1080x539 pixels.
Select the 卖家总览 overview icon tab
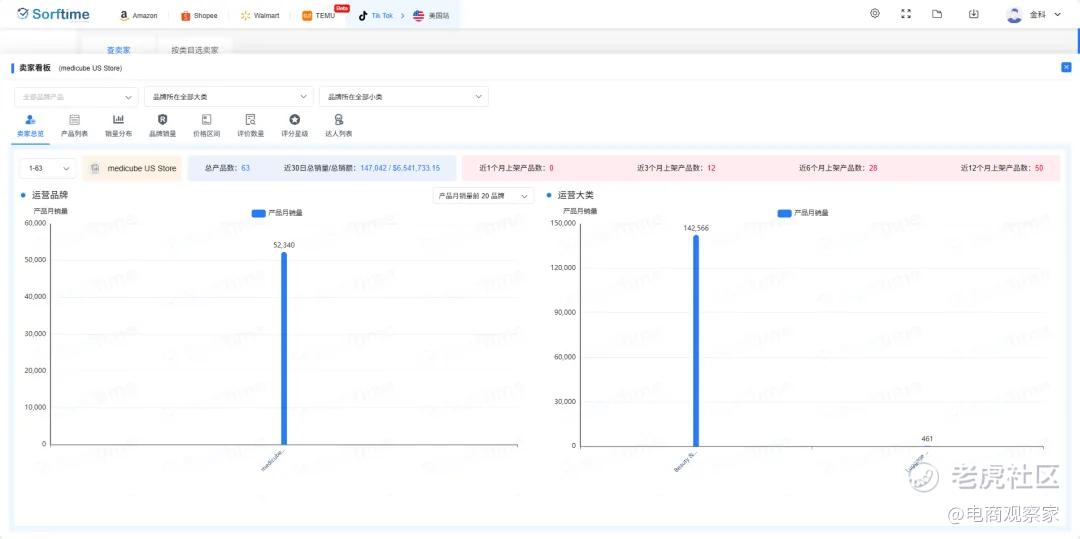(x=30, y=126)
